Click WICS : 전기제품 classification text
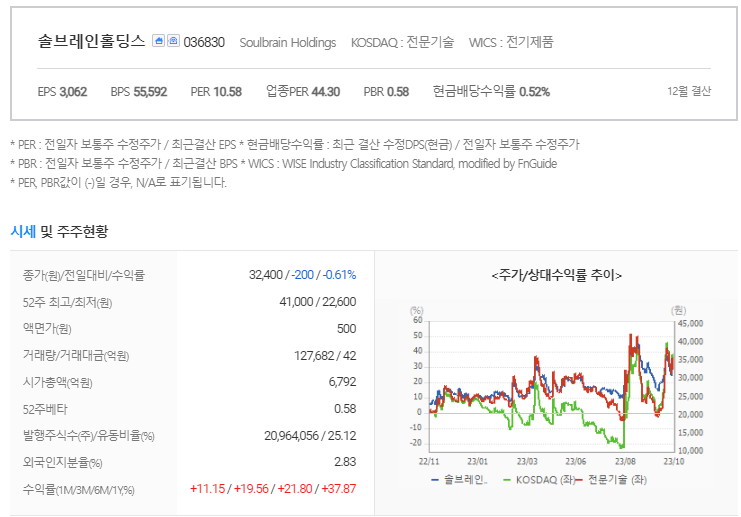 click(511, 43)
